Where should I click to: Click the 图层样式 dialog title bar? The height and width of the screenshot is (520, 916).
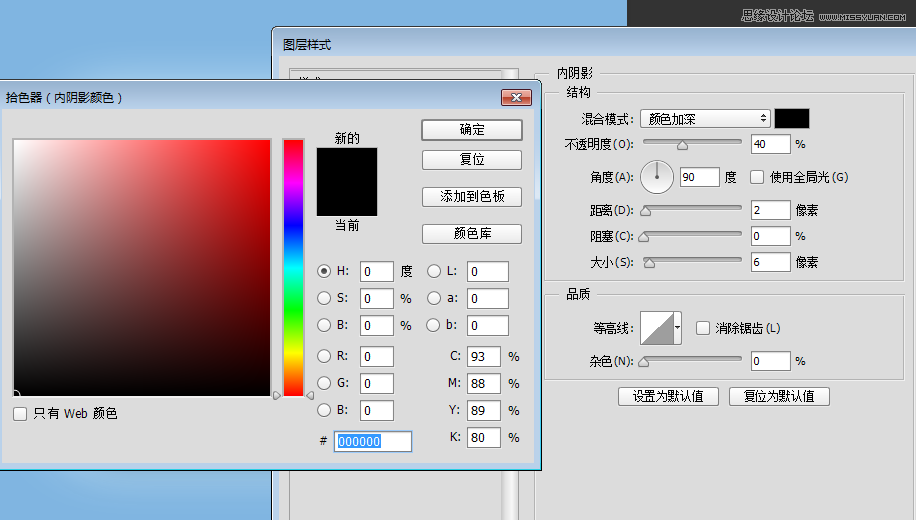click(594, 44)
